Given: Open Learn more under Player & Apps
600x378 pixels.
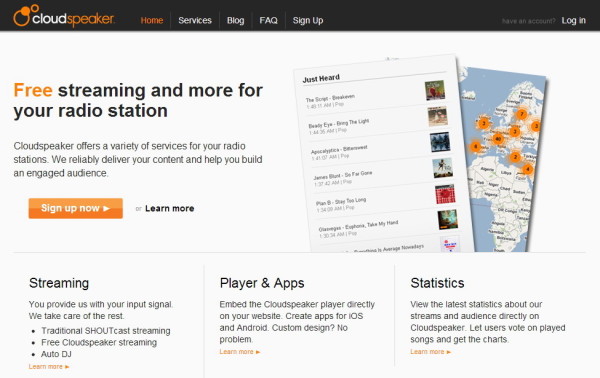Looking at the screenshot, I should [x=240, y=352].
